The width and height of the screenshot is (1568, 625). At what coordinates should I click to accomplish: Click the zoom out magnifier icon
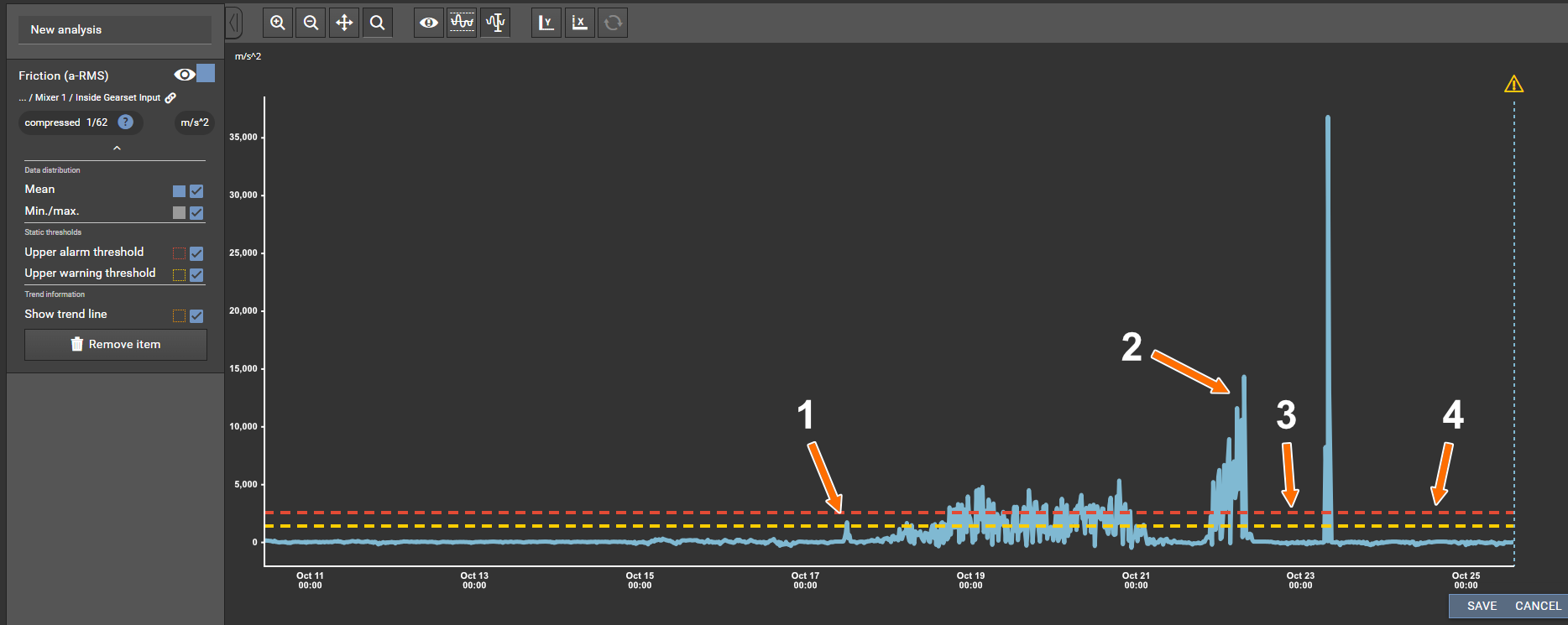point(311,23)
